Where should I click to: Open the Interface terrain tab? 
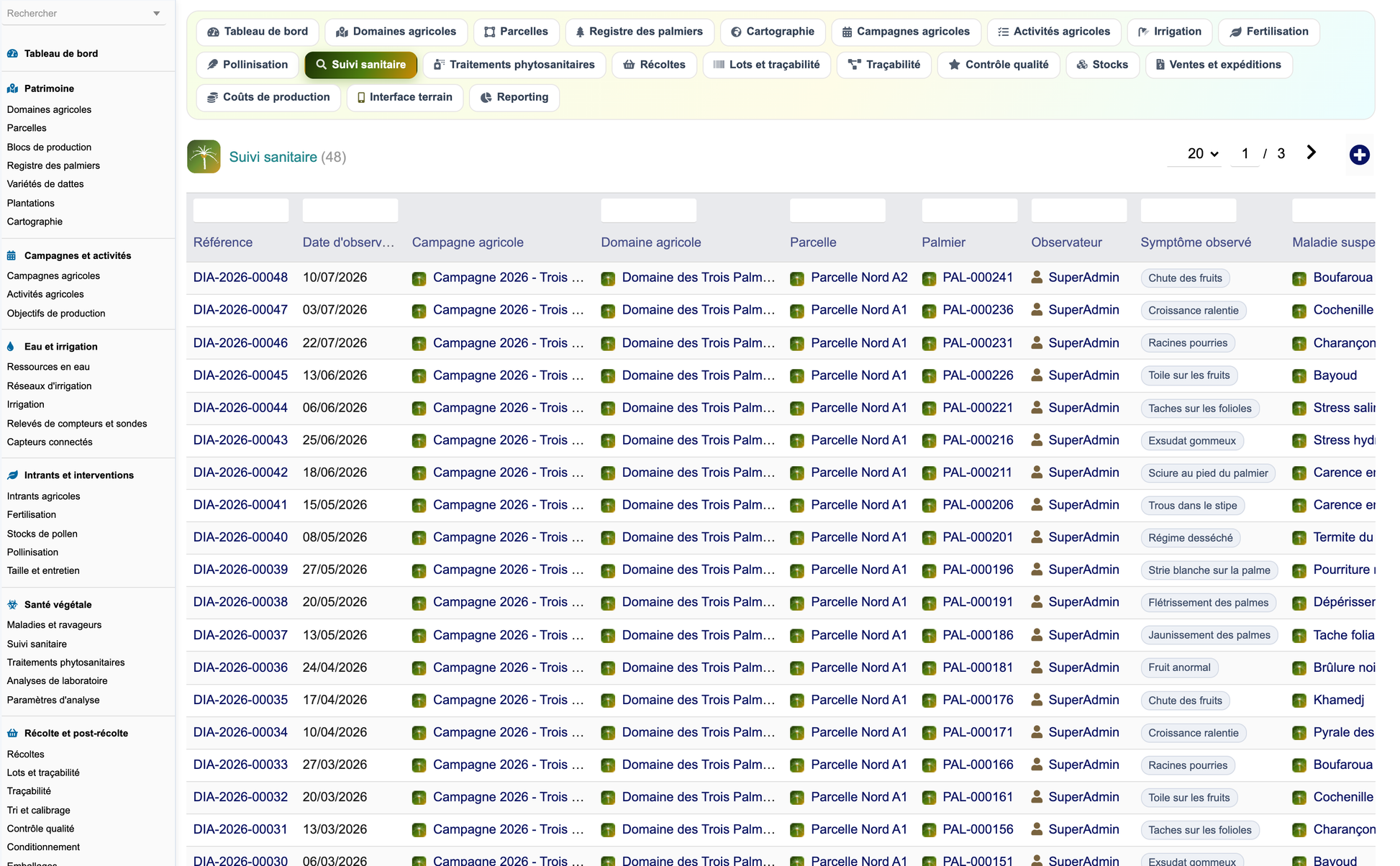coord(405,97)
